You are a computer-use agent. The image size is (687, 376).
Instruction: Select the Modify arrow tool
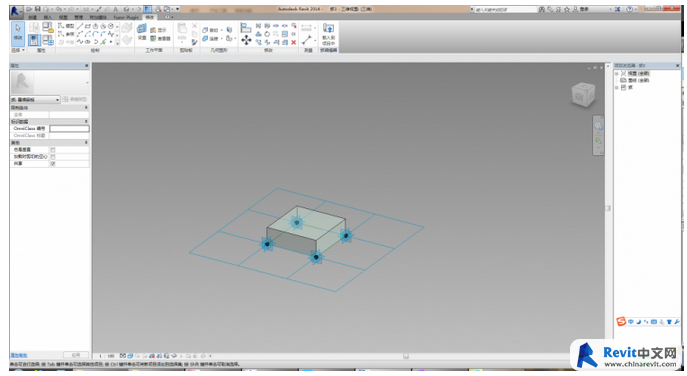point(18,33)
